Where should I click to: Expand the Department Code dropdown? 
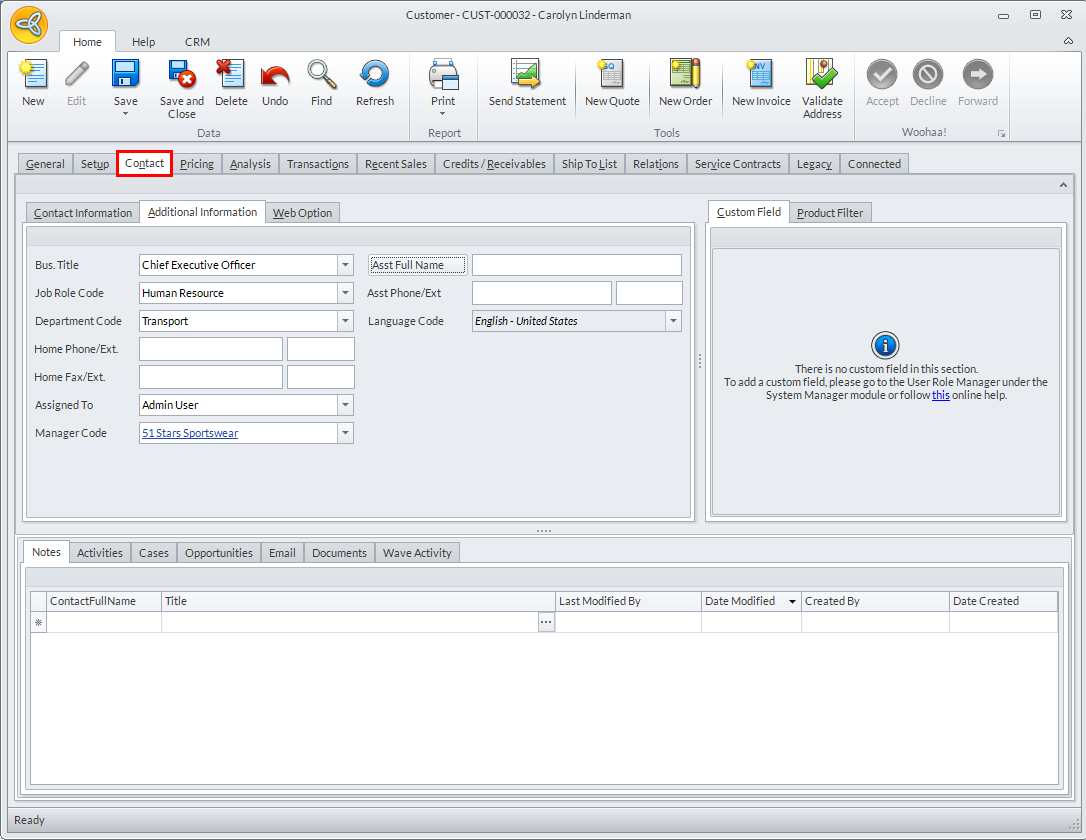pyautogui.click(x=345, y=321)
